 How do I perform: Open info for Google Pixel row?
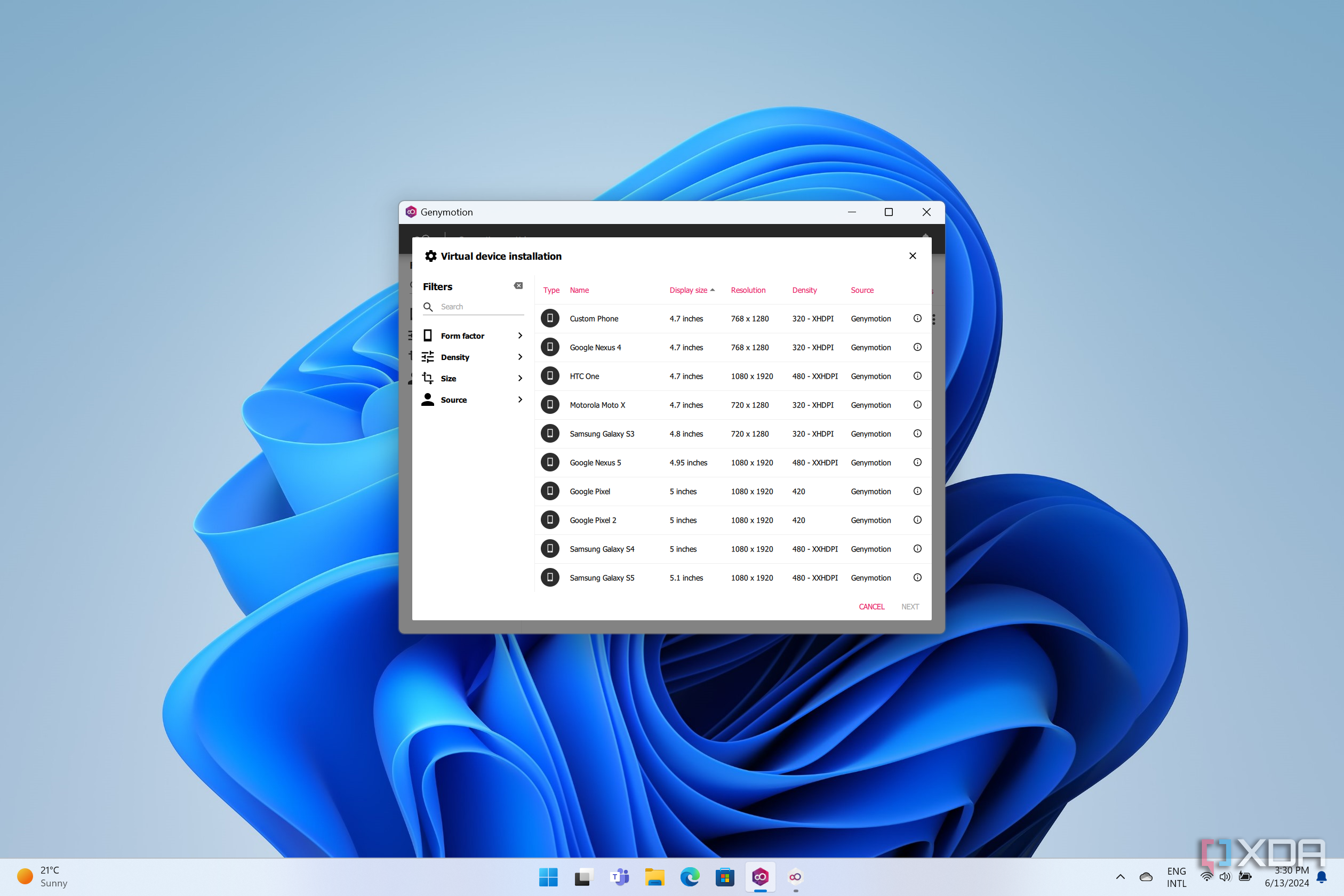pos(917,491)
